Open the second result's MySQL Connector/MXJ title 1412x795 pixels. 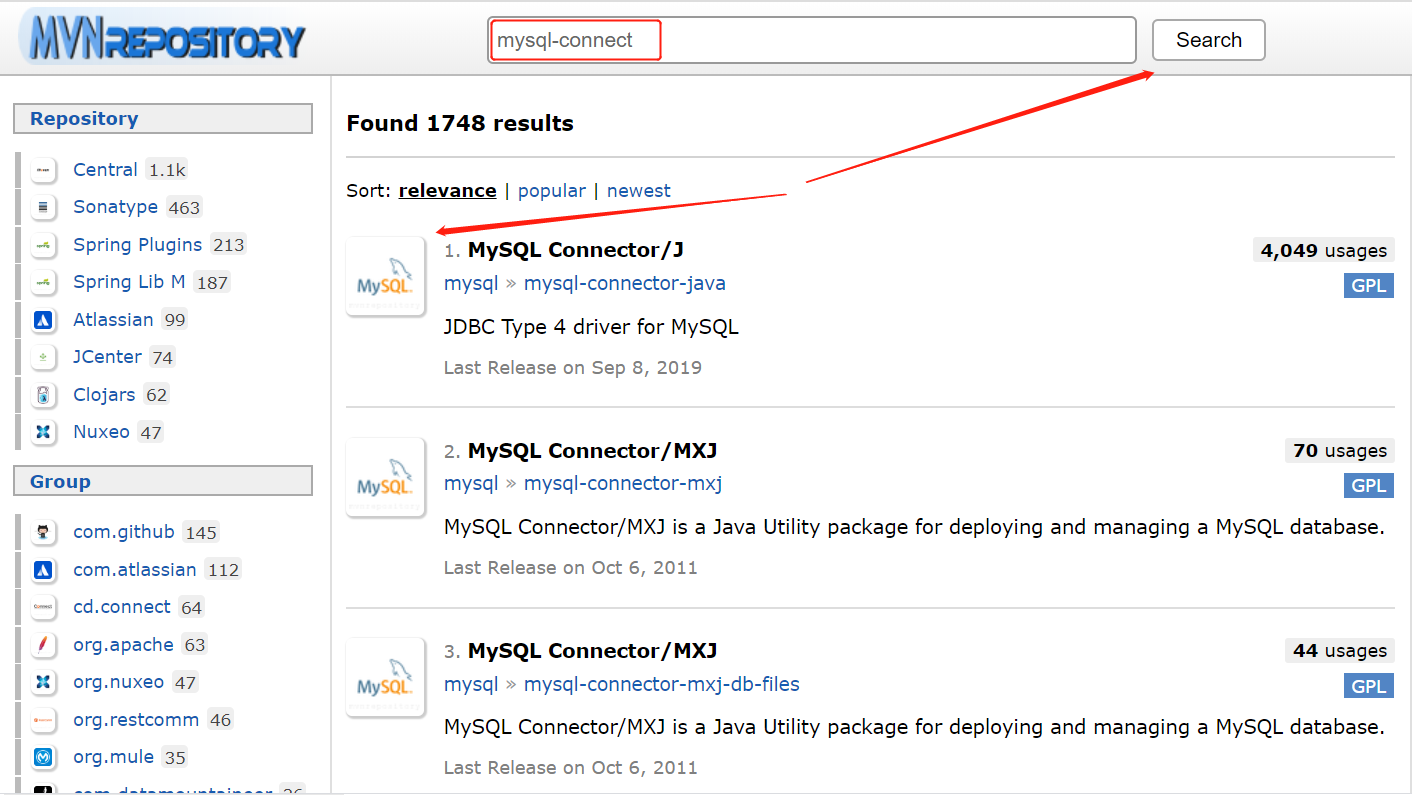(593, 451)
